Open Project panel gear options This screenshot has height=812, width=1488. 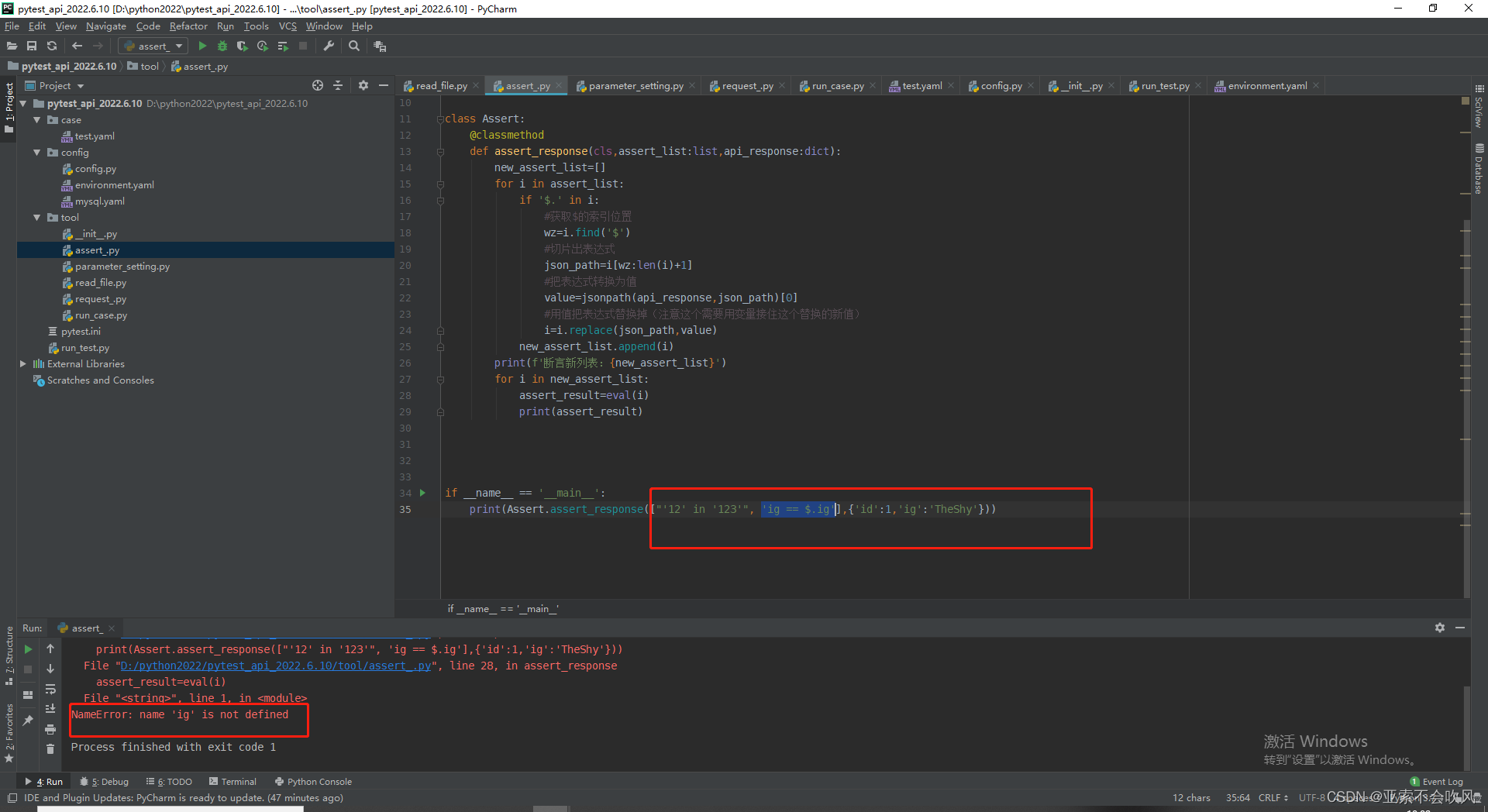pyautogui.click(x=363, y=85)
